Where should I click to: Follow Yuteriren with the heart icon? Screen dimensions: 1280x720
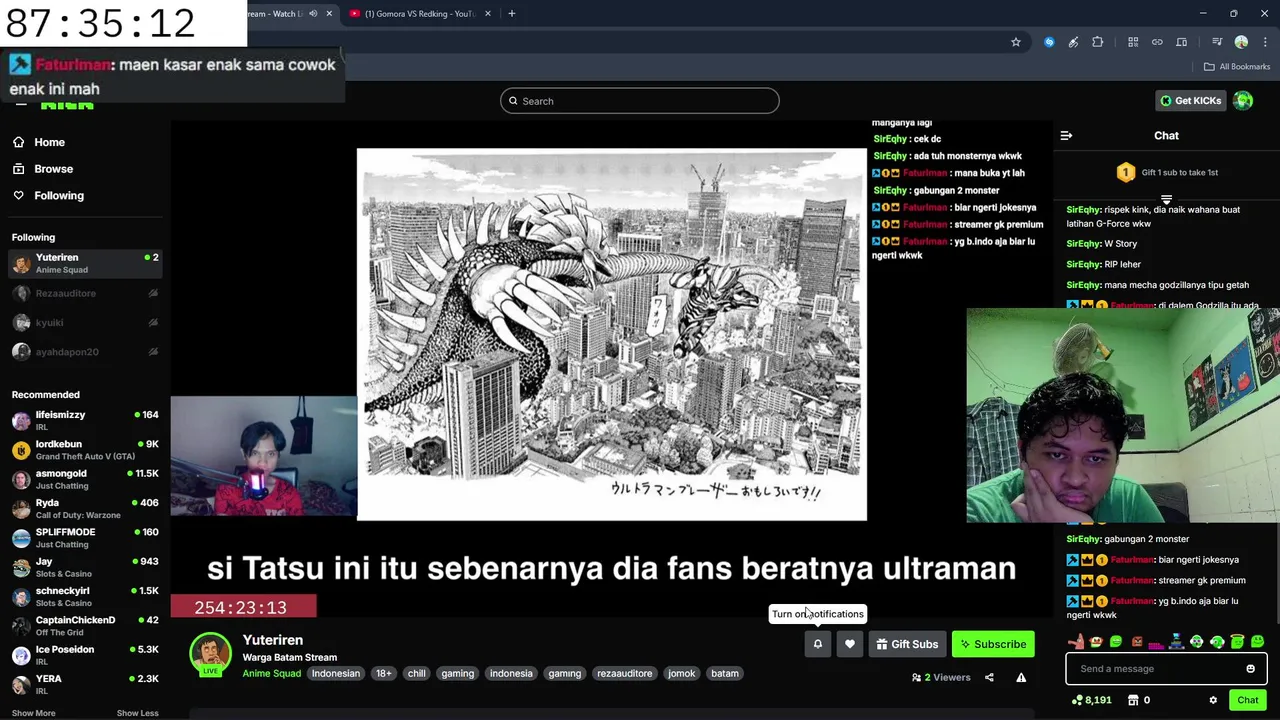click(x=850, y=644)
